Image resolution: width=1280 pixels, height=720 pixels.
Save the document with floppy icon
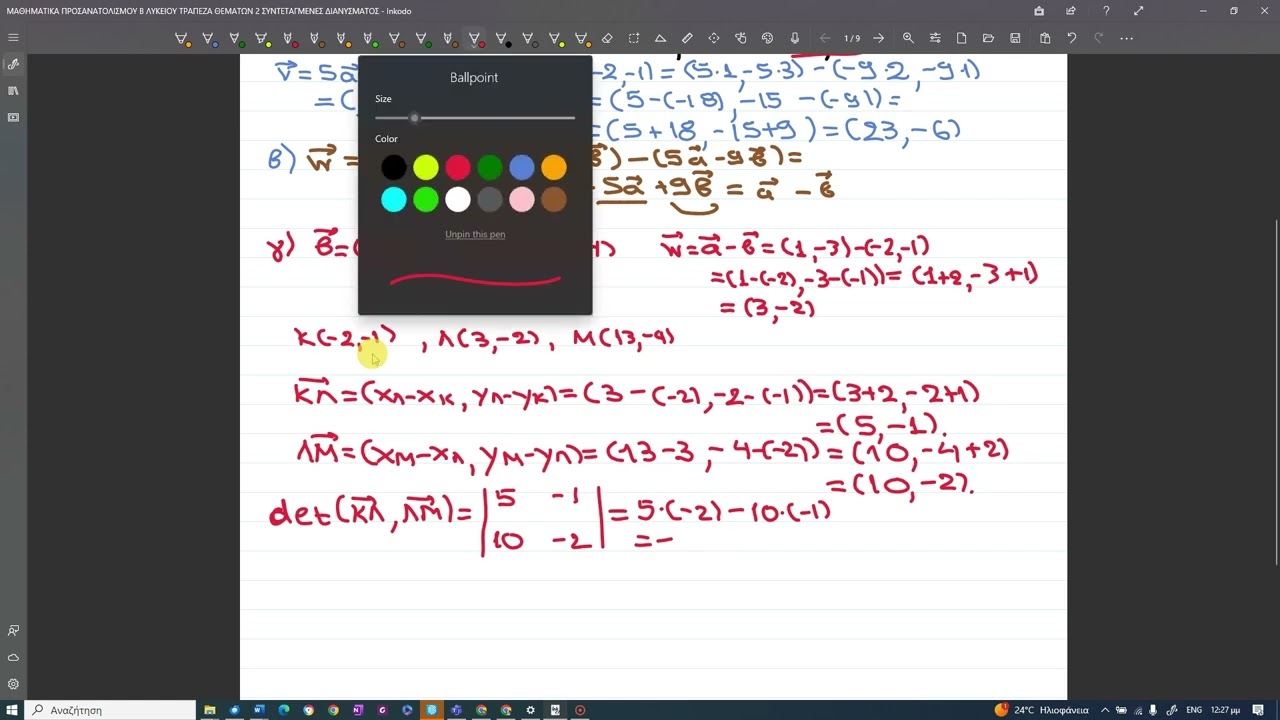pyautogui.click(x=1015, y=38)
